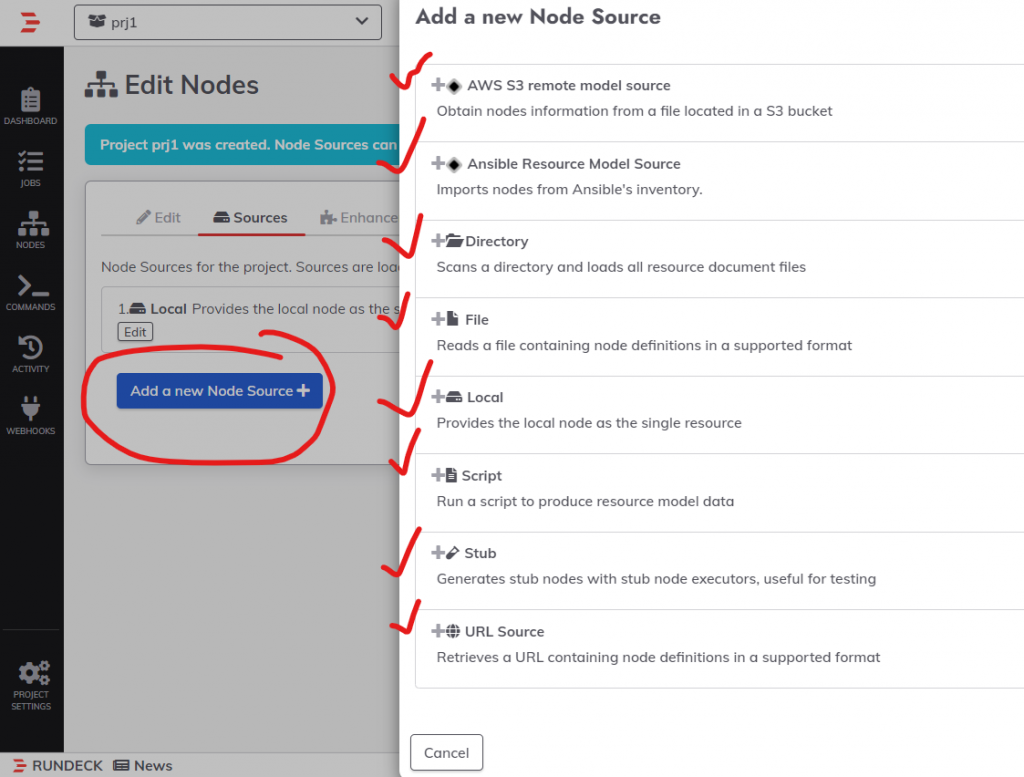Screen dimensions: 1024x777
Task: Switch to the Sources tab
Action: (x=250, y=217)
